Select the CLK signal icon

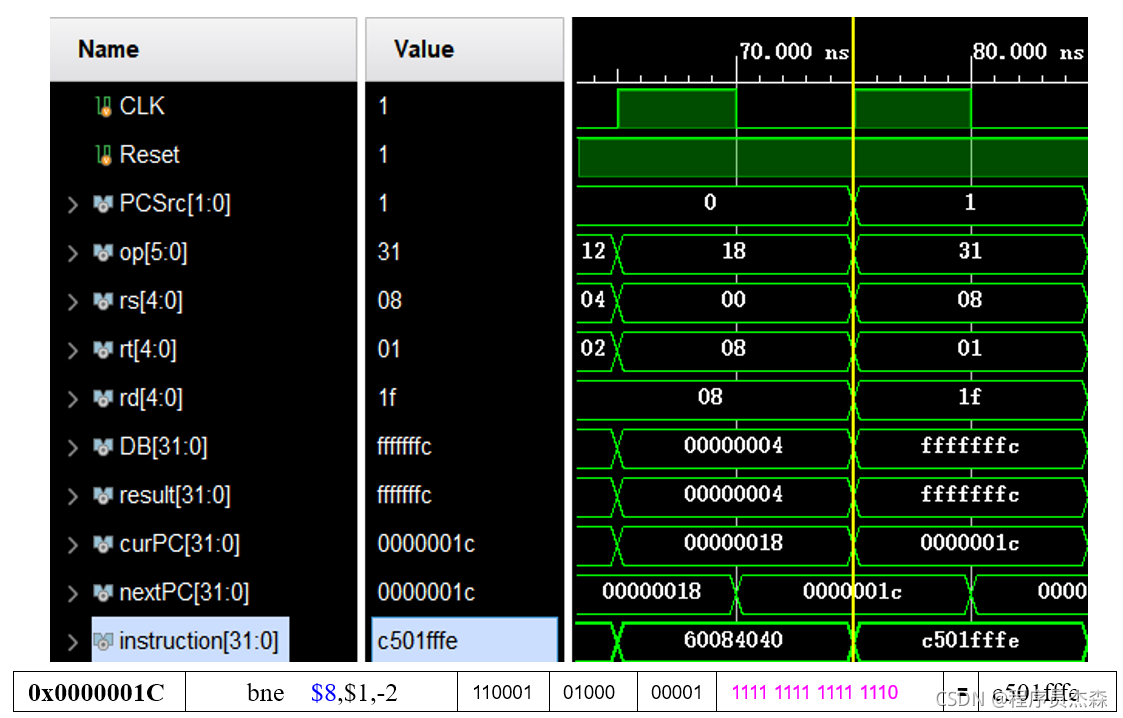pyautogui.click(x=104, y=107)
